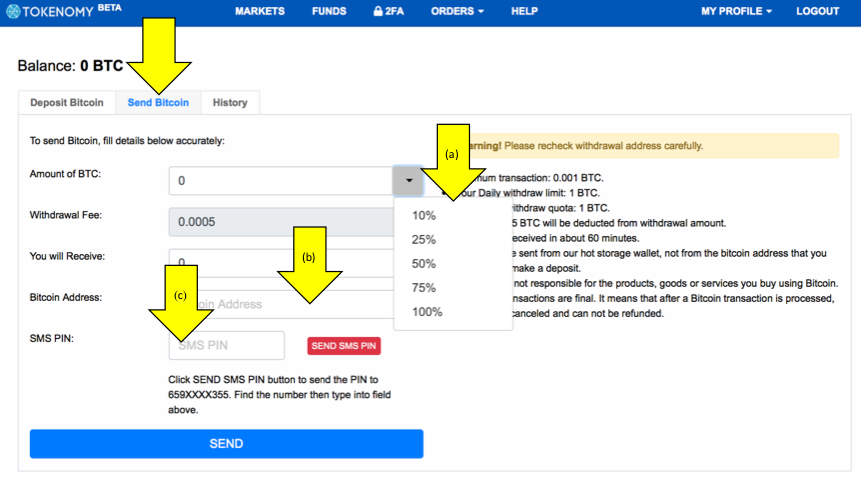Open the MARKETS page
The image size is (861, 480).
coord(260,11)
